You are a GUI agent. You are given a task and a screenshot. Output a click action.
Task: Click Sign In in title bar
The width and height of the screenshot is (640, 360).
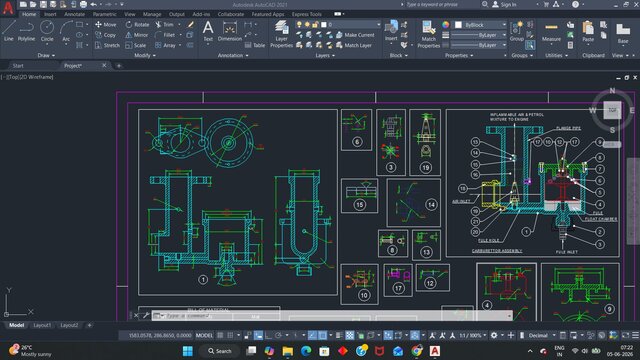504,4
